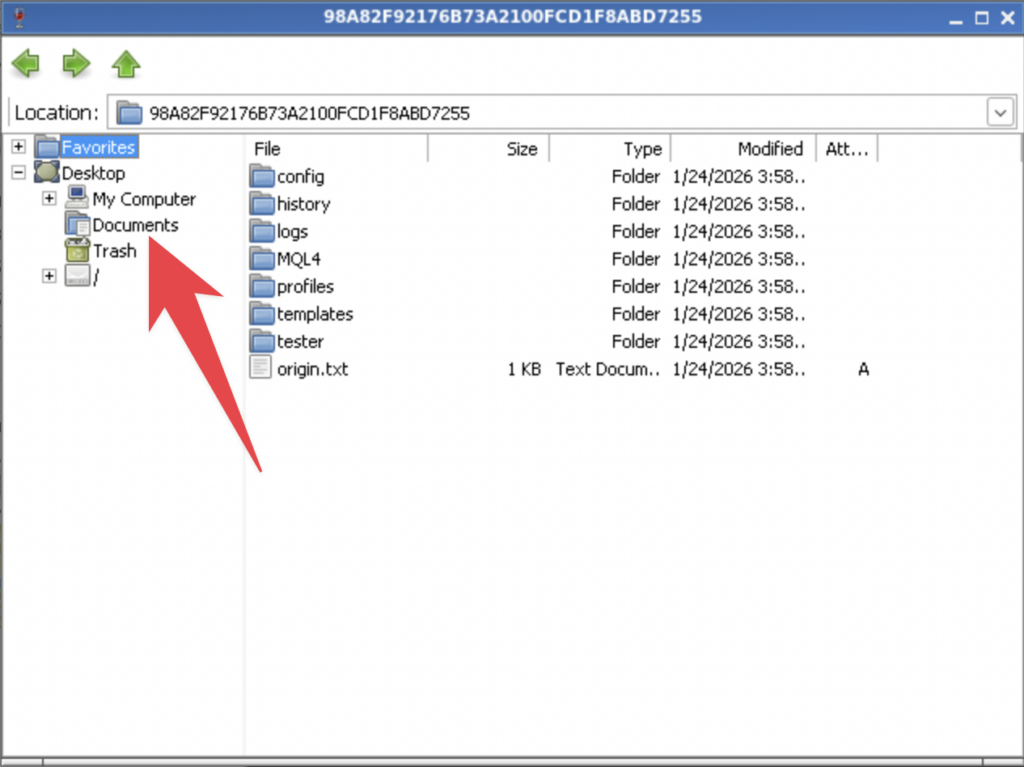
Task: Select the tester folder row
Action: click(x=300, y=341)
